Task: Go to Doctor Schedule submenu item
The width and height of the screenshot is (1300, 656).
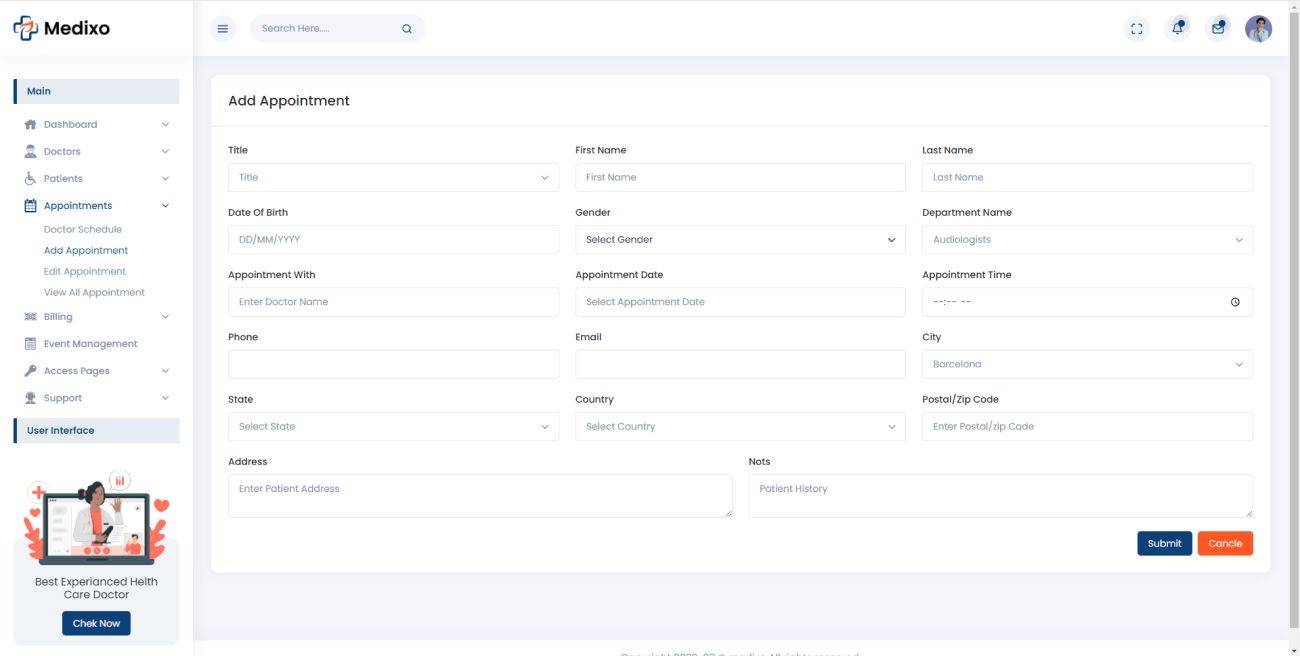Action: (x=83, y=230)
